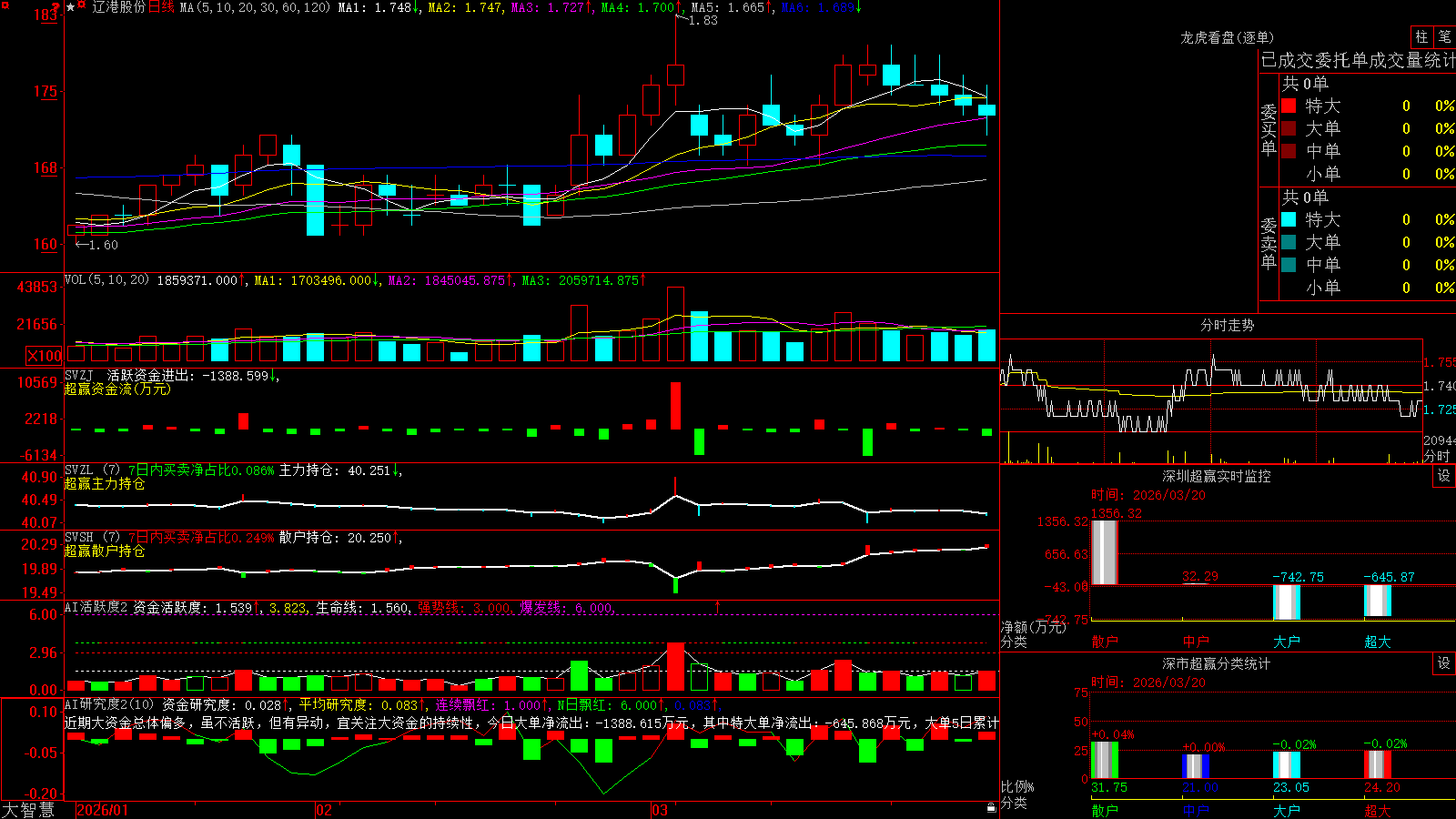Switch 龙虎看盘 to 柱 view

[x=1421, y=37]
